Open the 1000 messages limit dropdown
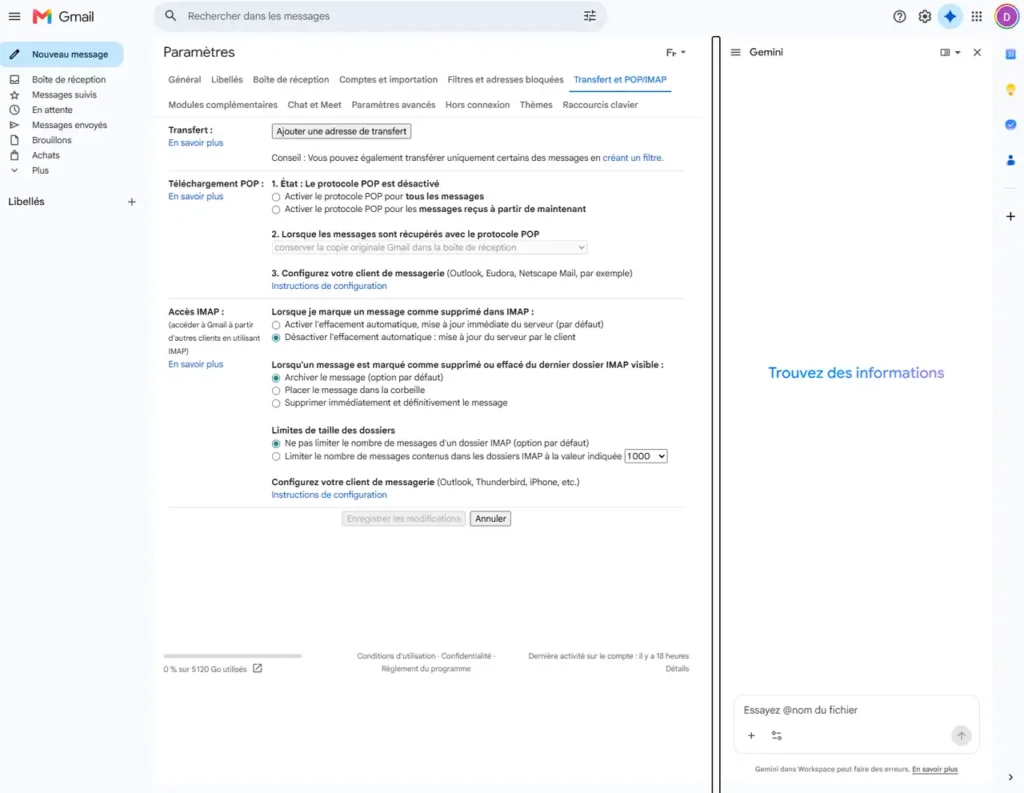This screenshot has height=793, width=1024. click(x=646, y=456)
